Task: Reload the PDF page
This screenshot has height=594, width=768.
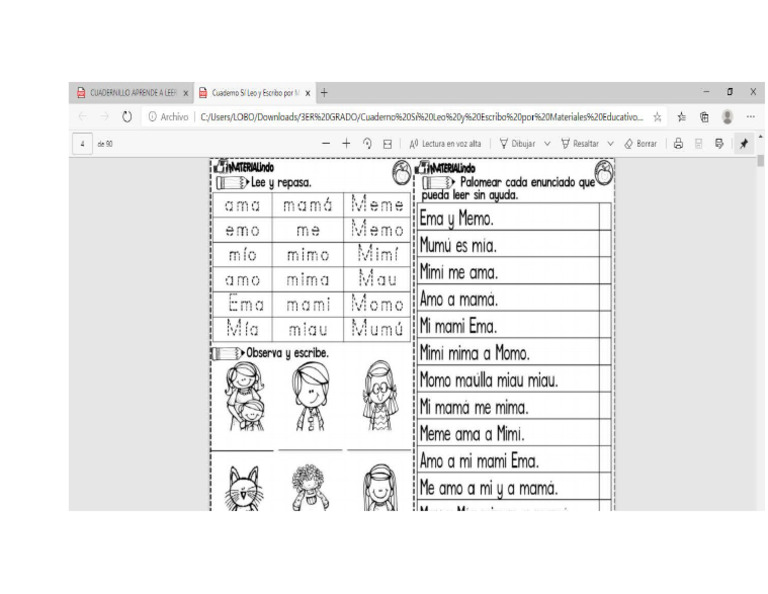Action: click(x=127, y=117)
